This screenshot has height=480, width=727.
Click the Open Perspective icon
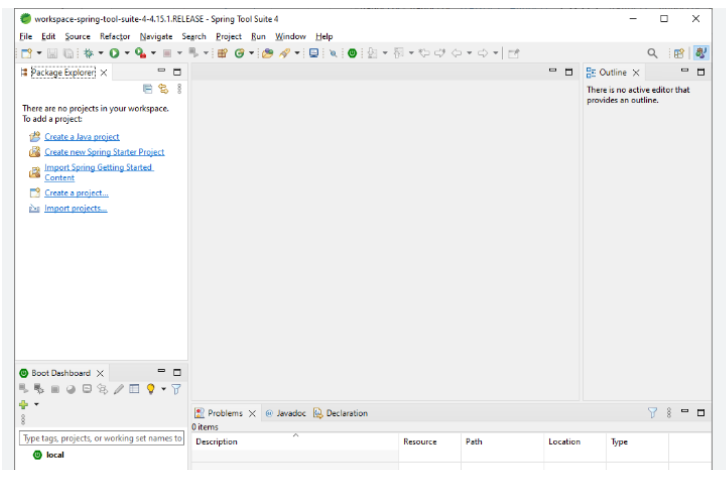[x=679, y=53]
